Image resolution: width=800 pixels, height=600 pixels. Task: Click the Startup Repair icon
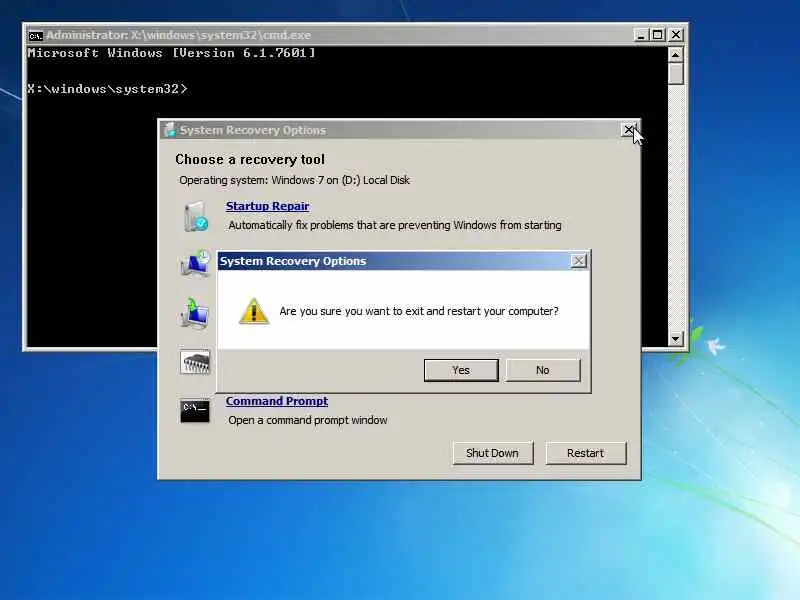point(196,216)
